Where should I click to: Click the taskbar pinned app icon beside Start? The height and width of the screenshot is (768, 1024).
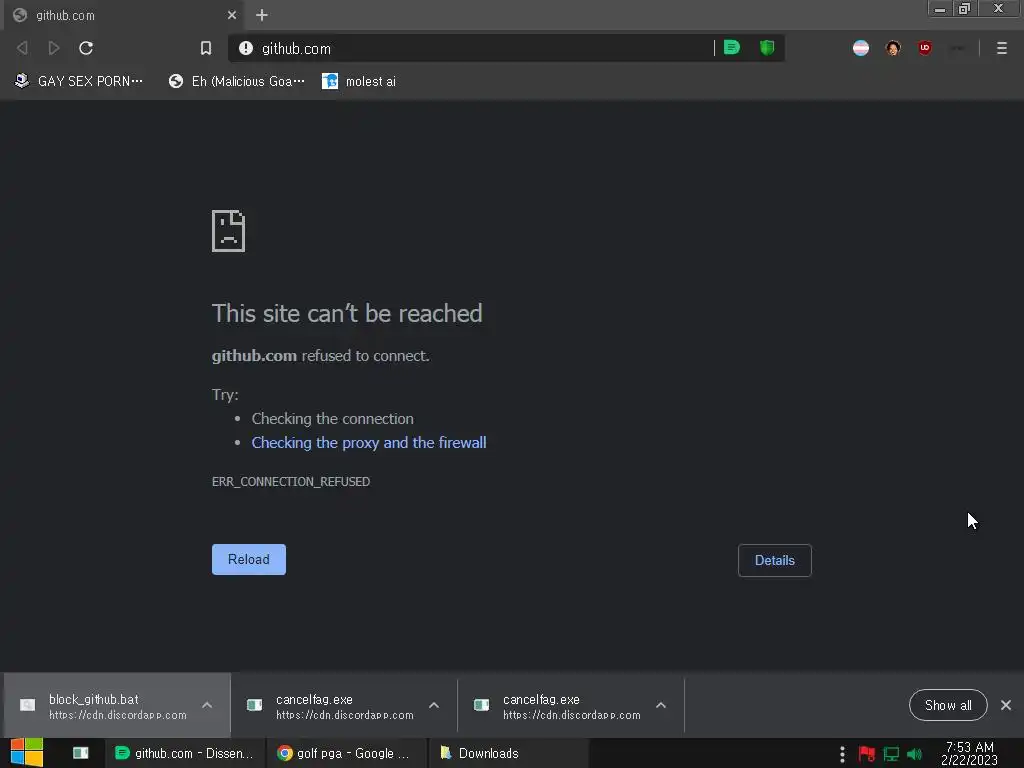point(81,753)
